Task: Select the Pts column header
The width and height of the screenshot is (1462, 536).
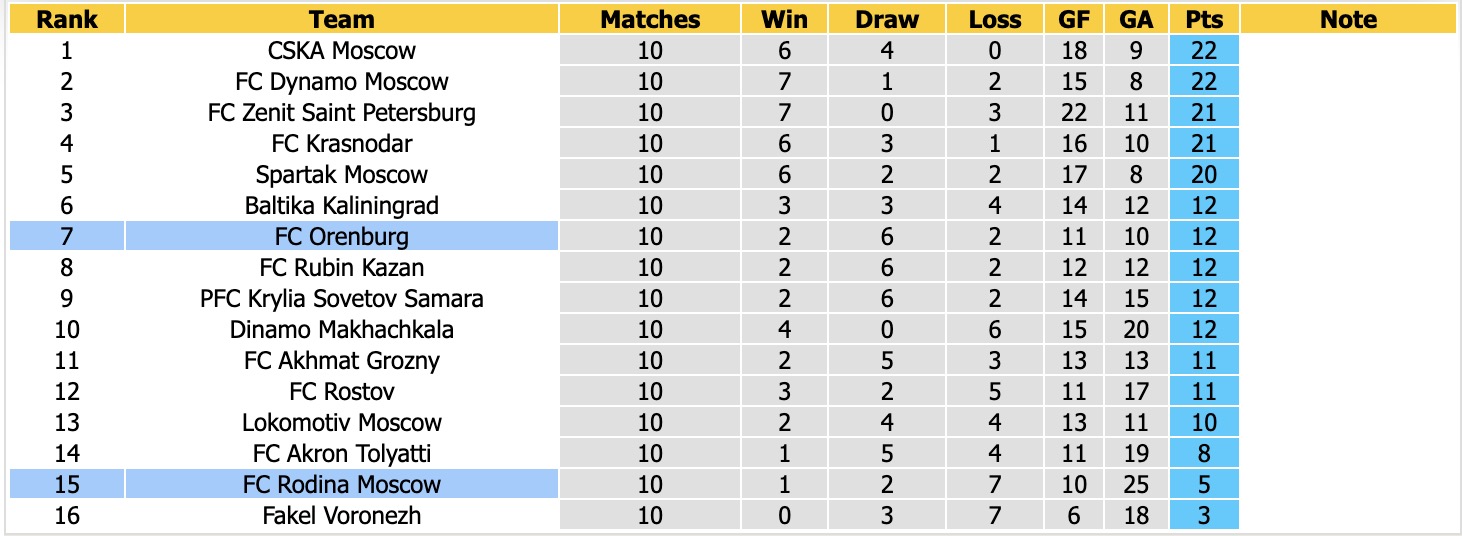Action: pos(1204,19)
